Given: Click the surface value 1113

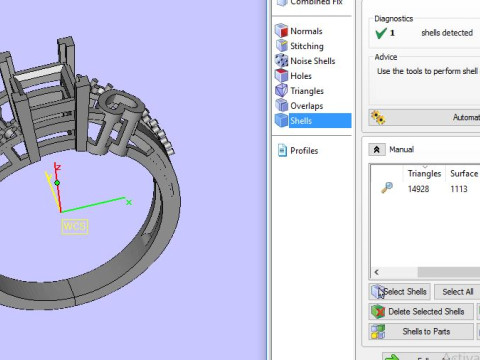Looking at the screenshot, I should [459, 189].
